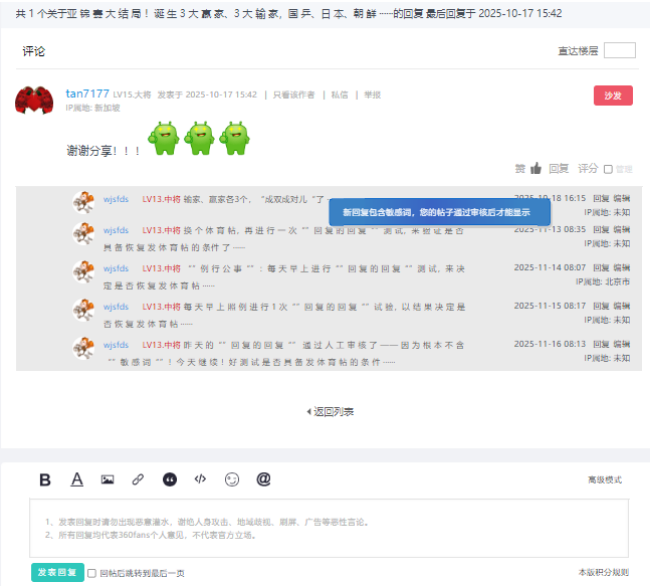
Task: Insert a hyperlink with the chain icon
Action: pyautogui.click(x=138, y=479)
